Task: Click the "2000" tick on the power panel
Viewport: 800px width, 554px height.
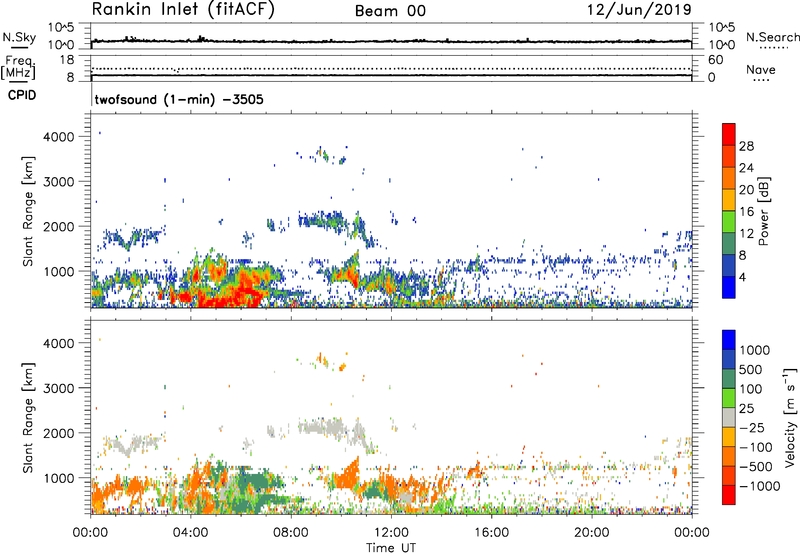Action: 59,226
